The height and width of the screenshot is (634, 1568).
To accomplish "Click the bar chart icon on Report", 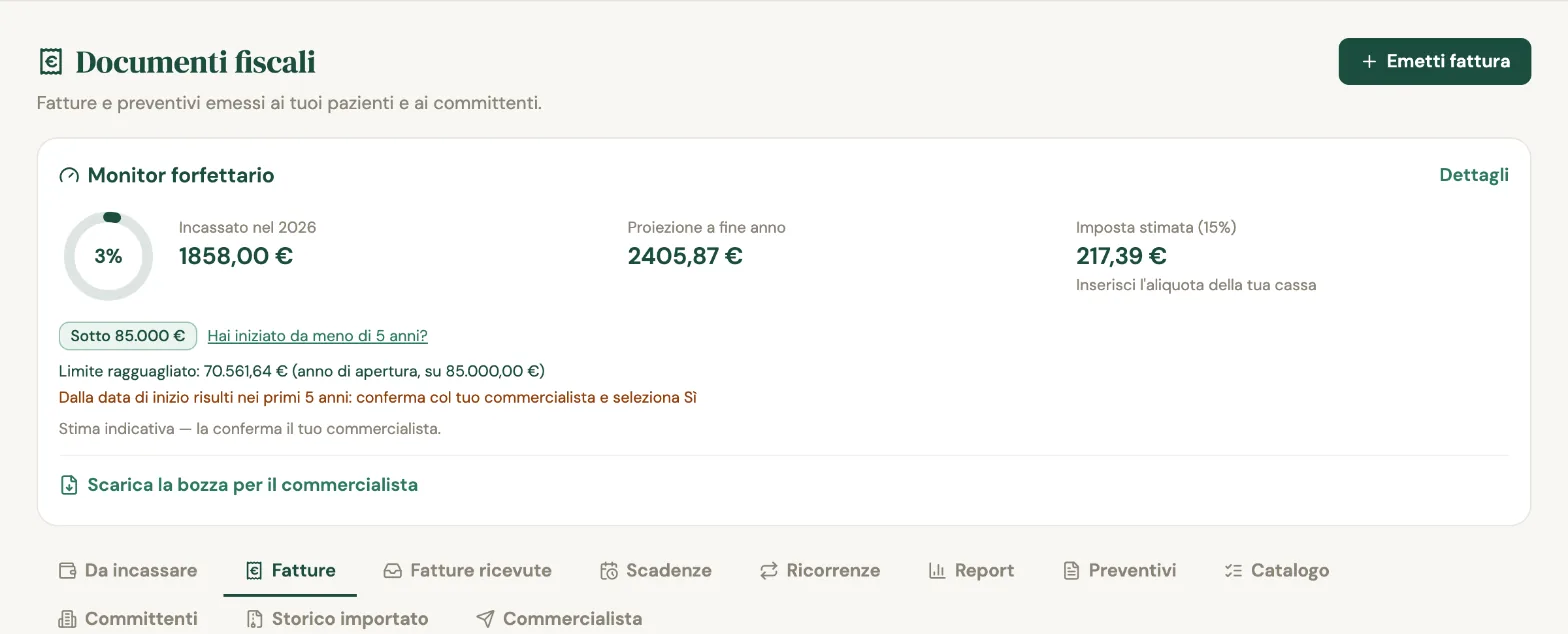I will pyautogui.click(x=937, y=571).
